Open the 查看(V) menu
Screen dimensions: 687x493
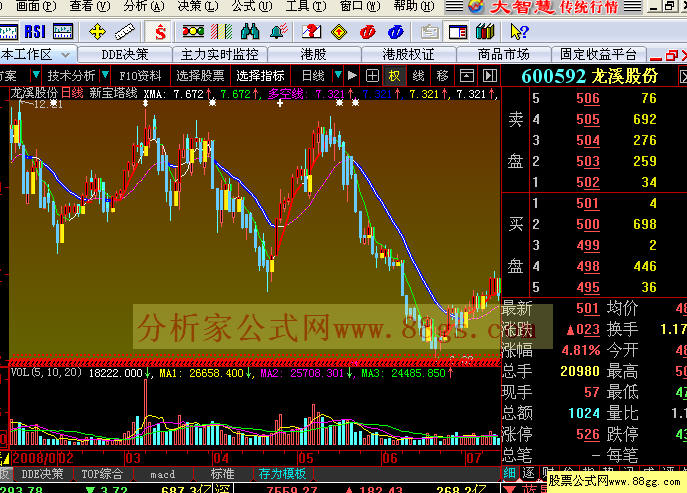[x=90, y=6]
